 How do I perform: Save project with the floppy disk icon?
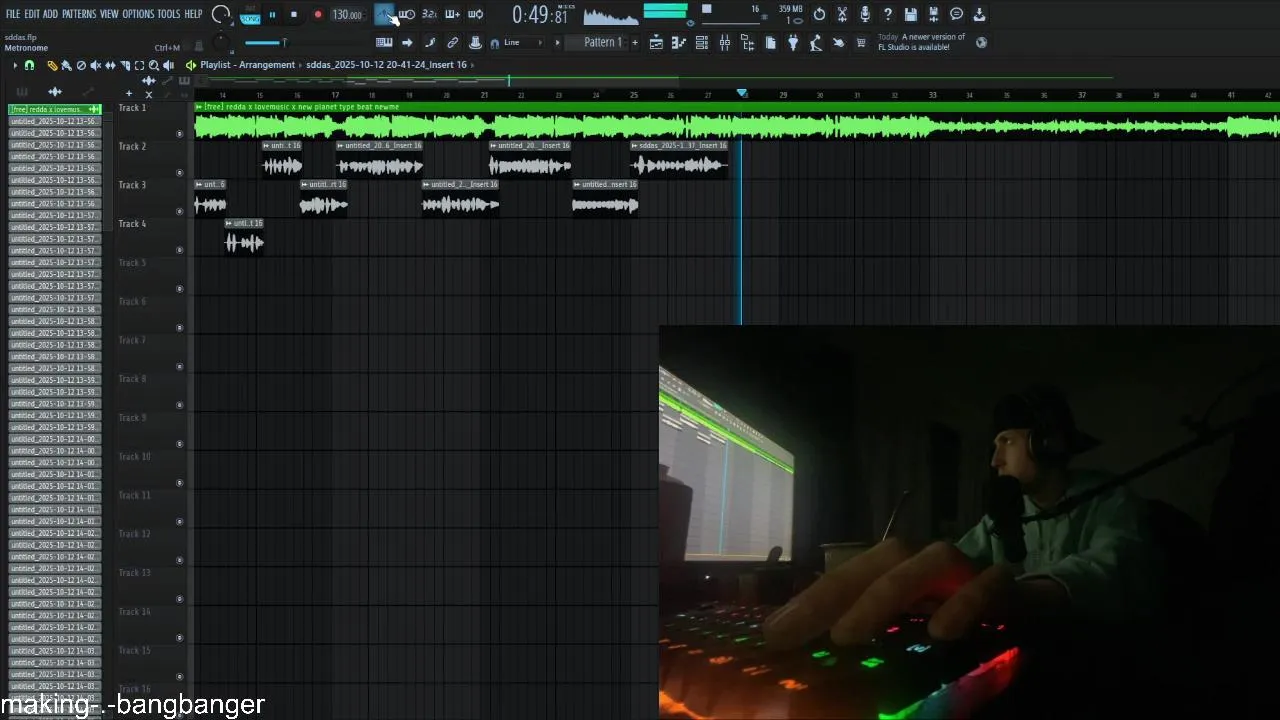(911, 14)
